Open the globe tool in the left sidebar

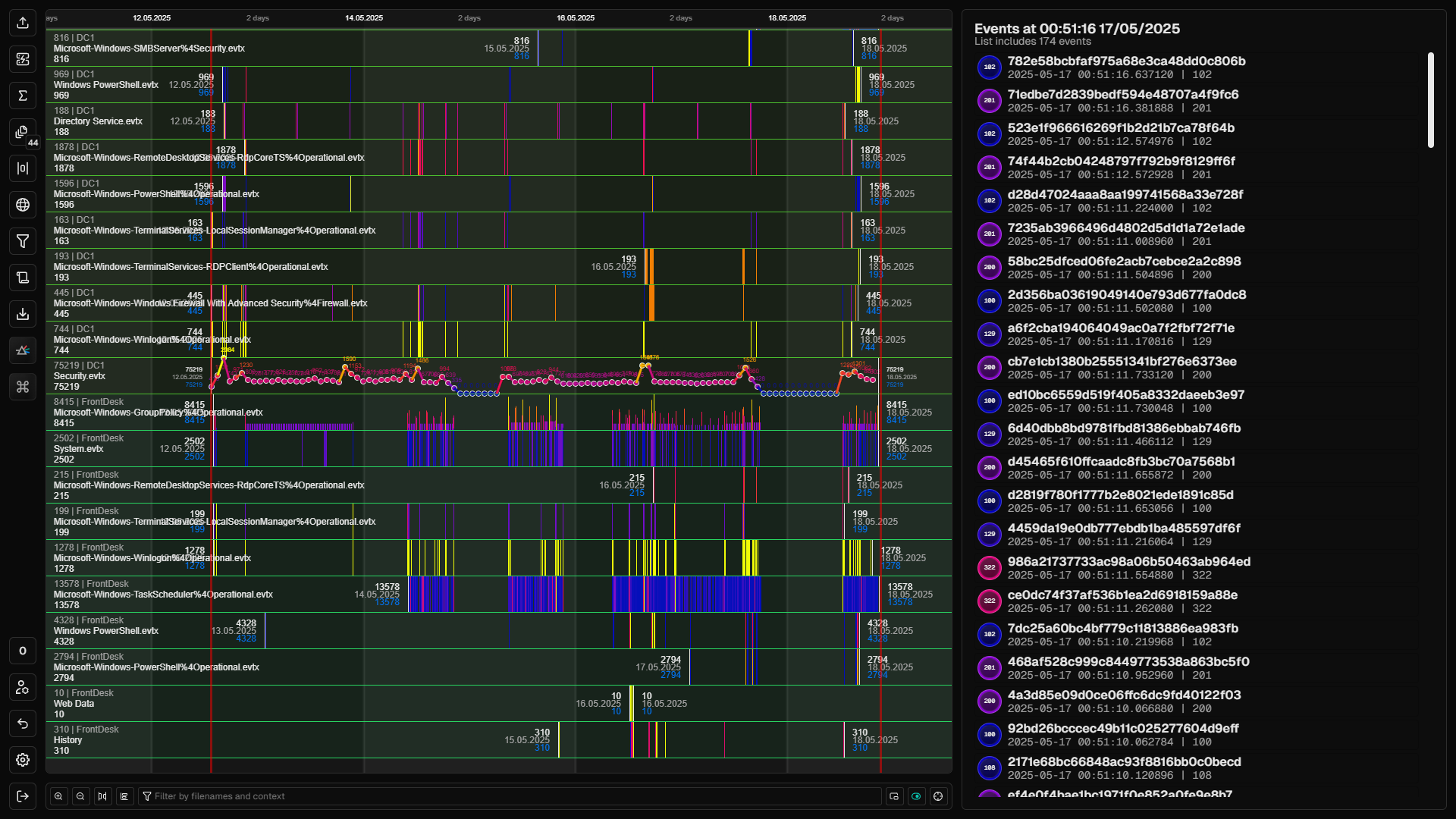click(23, 205)
